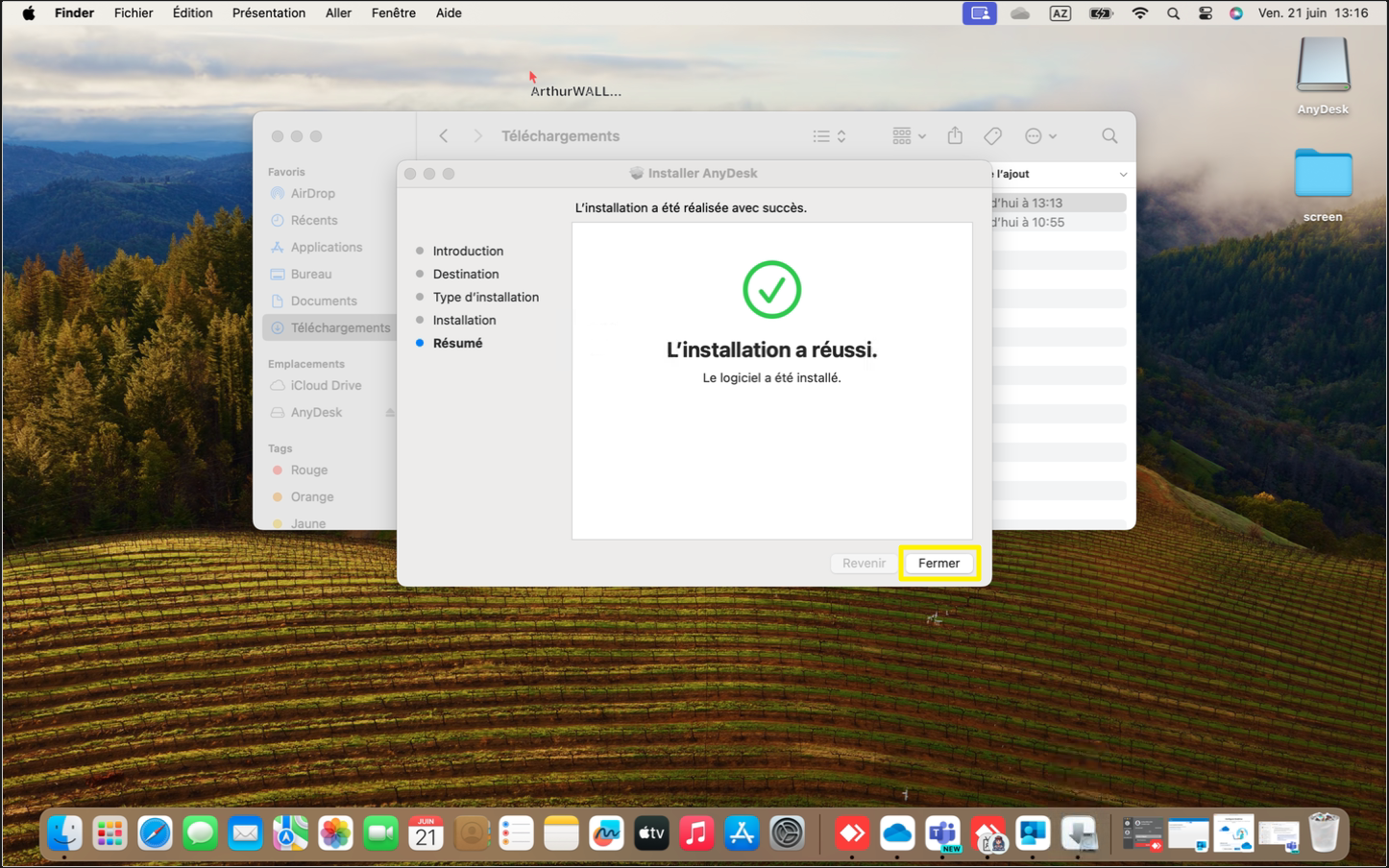The height and width of the screenshot is (868, 1389).
Task: Select the screen folder on the desktop
Action: pyautogui.click(x=1323, y=185)
